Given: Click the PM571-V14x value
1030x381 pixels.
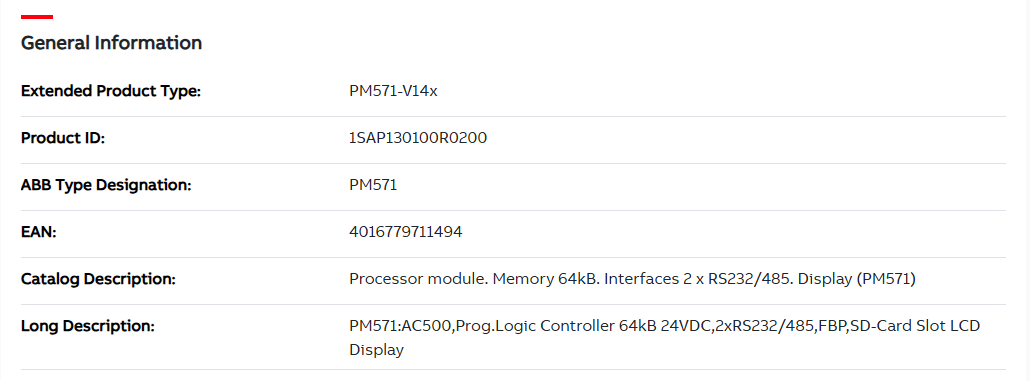Looking at the screenshot, I should pyautogui.click(x=393, y=91).
